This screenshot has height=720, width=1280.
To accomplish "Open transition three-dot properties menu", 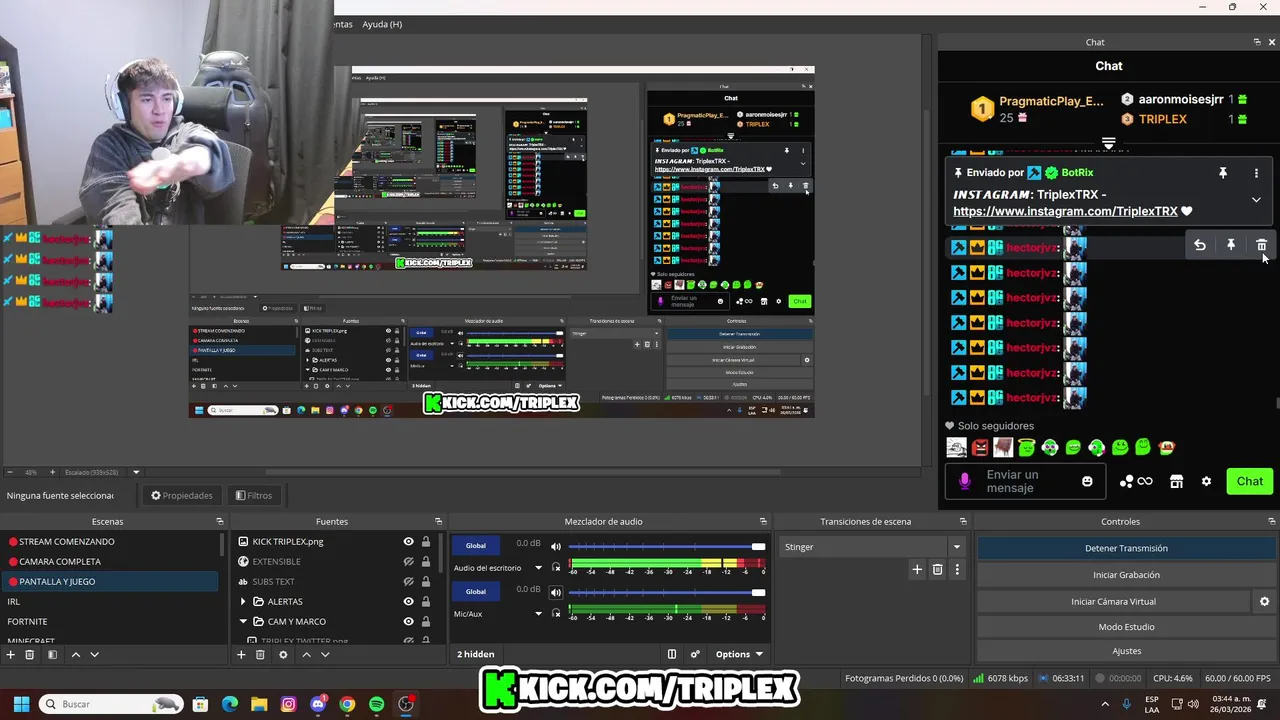I will [957, 569].
